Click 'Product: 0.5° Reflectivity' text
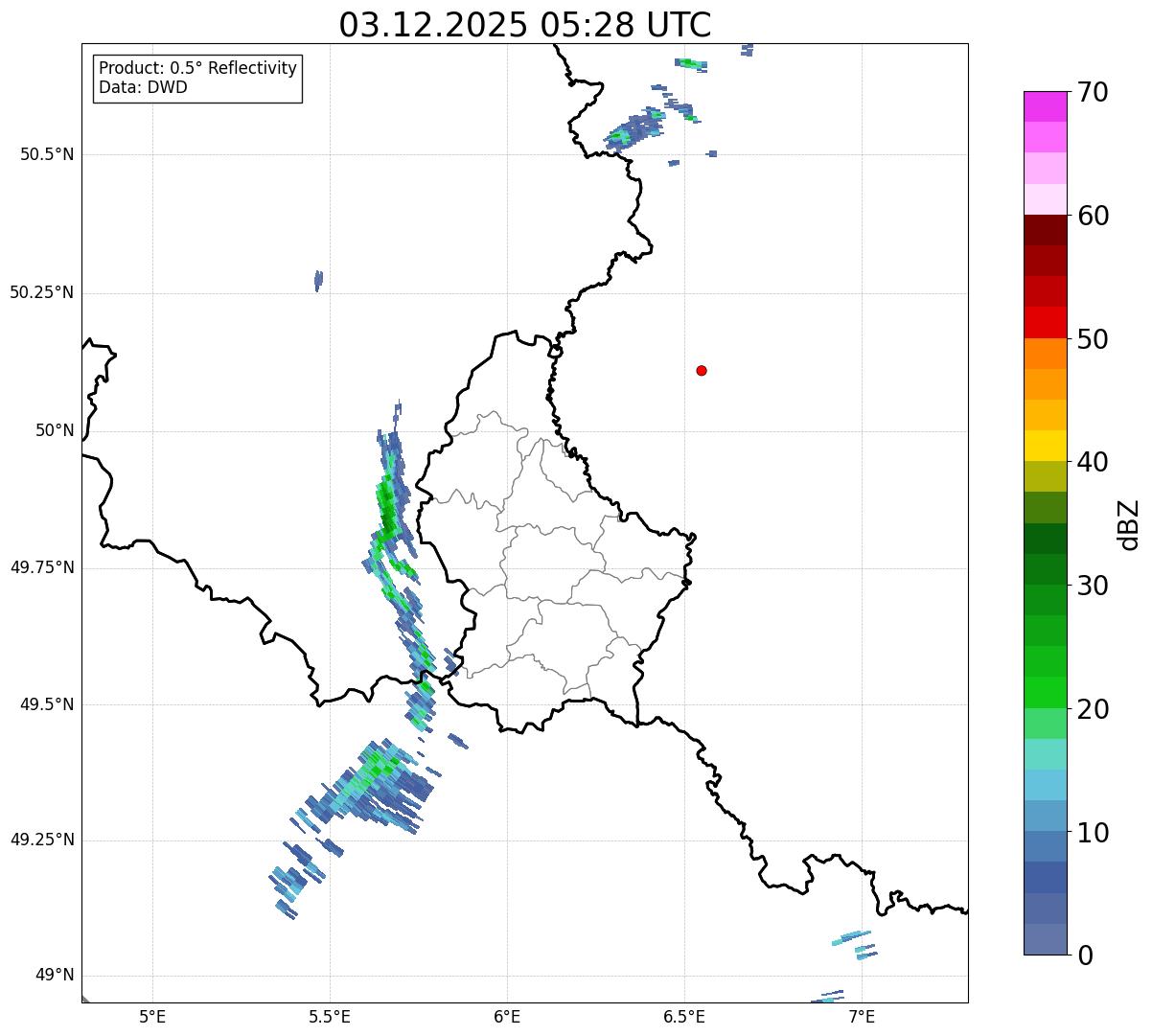 coord(197,69)
